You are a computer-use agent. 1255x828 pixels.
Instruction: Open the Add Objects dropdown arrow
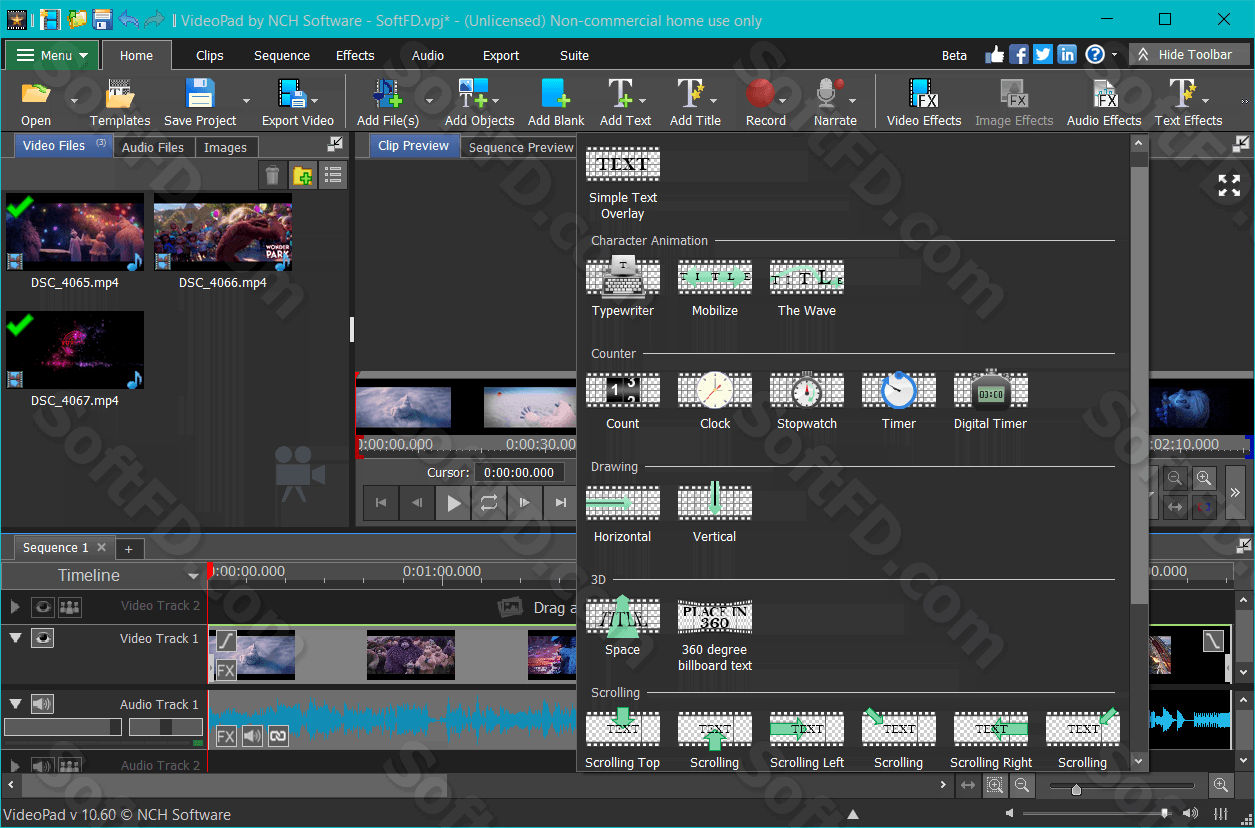pyautogui.click(x=495, y=100)
